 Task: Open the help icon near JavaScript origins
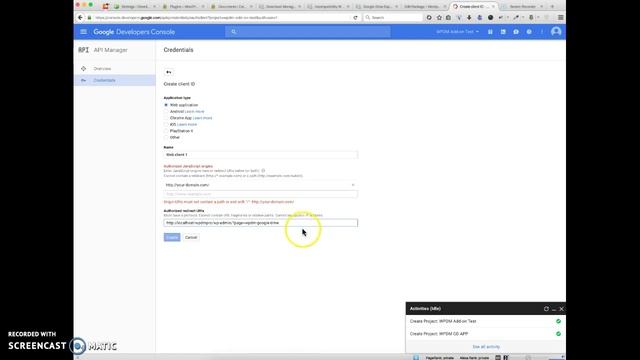[263, 171]
